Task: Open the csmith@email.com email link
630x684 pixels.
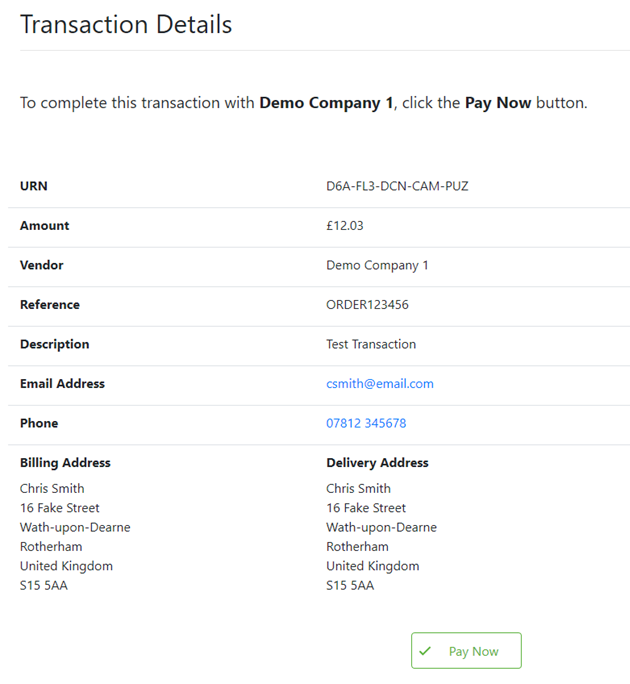Action: pyautogui.click(x=379, y=384)
